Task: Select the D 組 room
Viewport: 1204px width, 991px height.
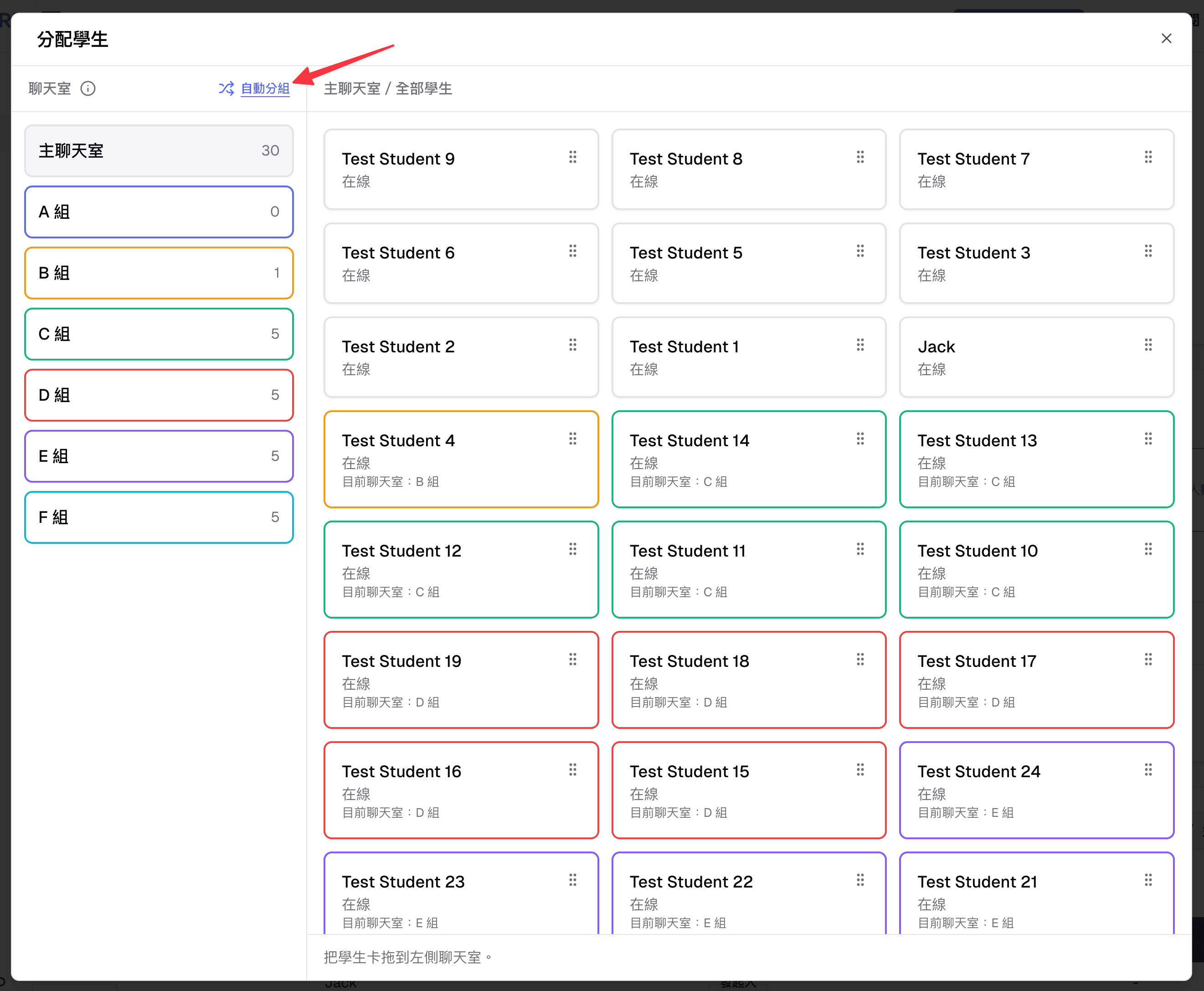Action: click(159, 395)
